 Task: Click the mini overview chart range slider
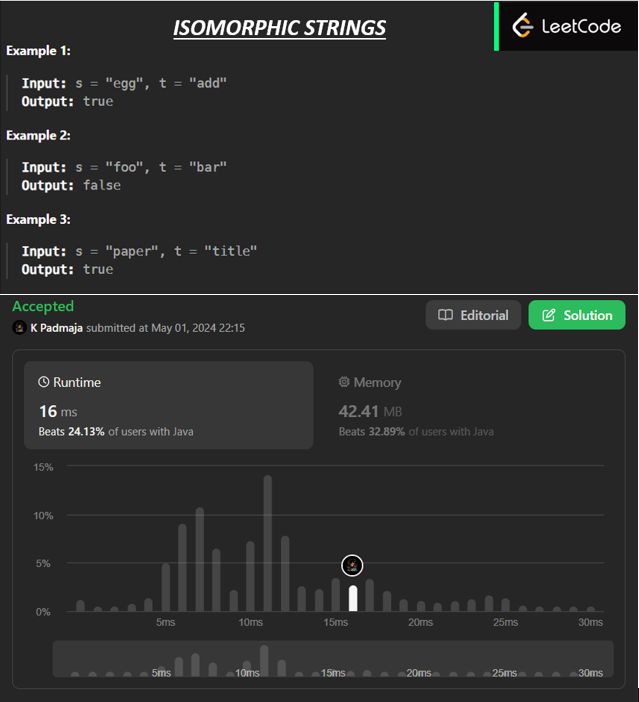coord(333,659)
